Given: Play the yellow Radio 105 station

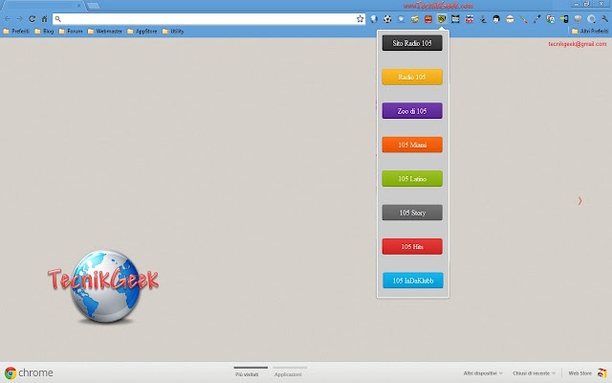Looking at the screenshot, I should (x=412, y=77).
